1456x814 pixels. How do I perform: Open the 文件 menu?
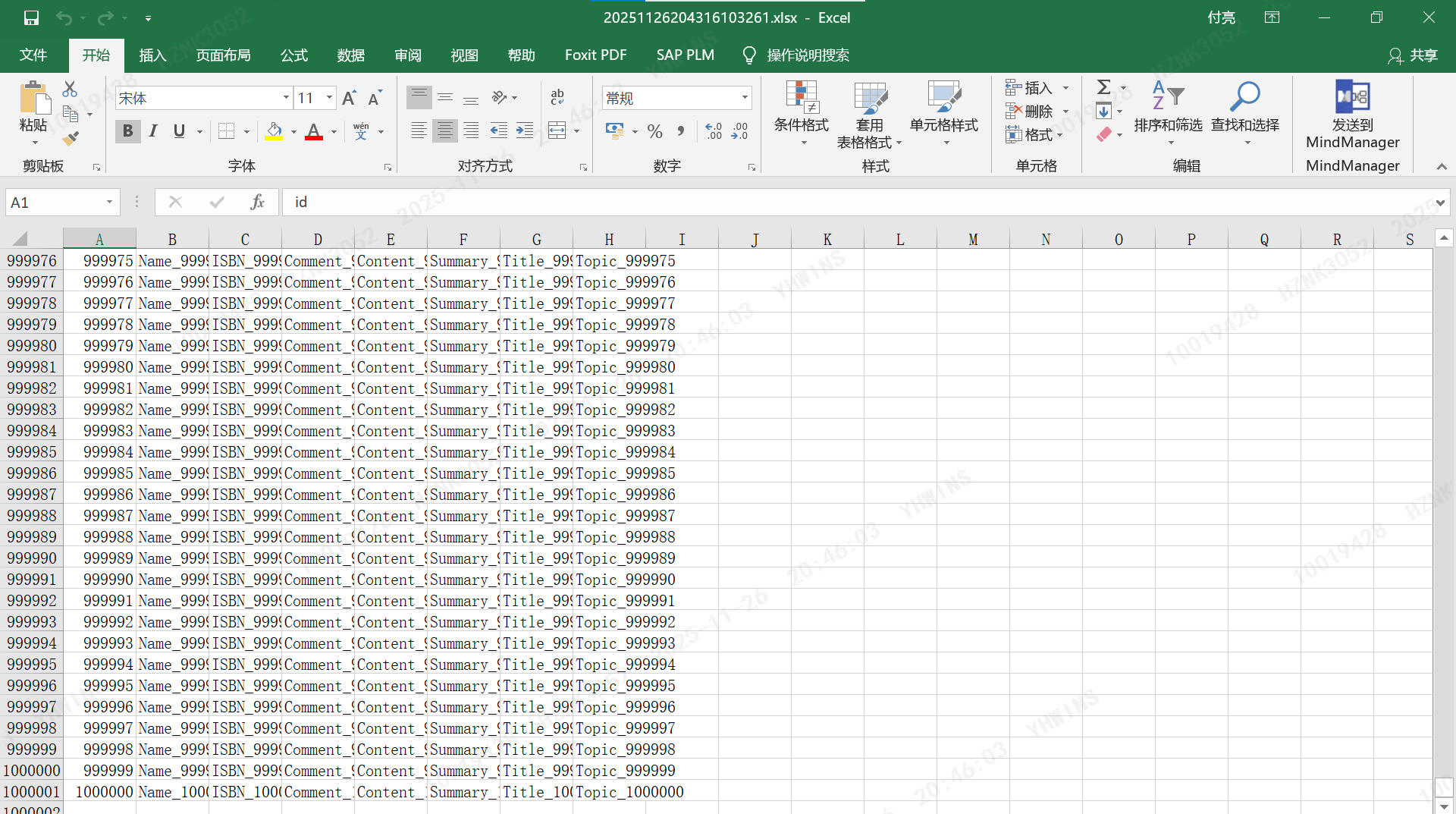[33, 55]
